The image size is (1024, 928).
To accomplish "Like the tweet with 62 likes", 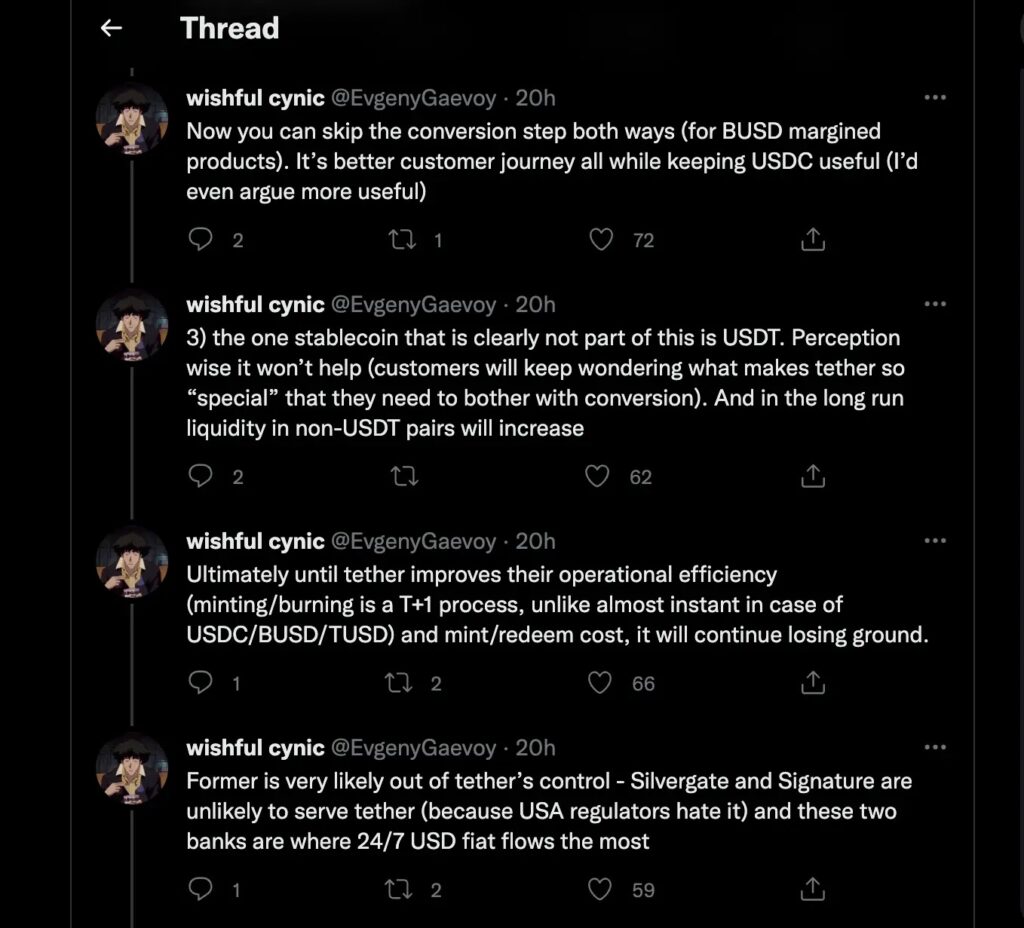I will click(598, 477).
